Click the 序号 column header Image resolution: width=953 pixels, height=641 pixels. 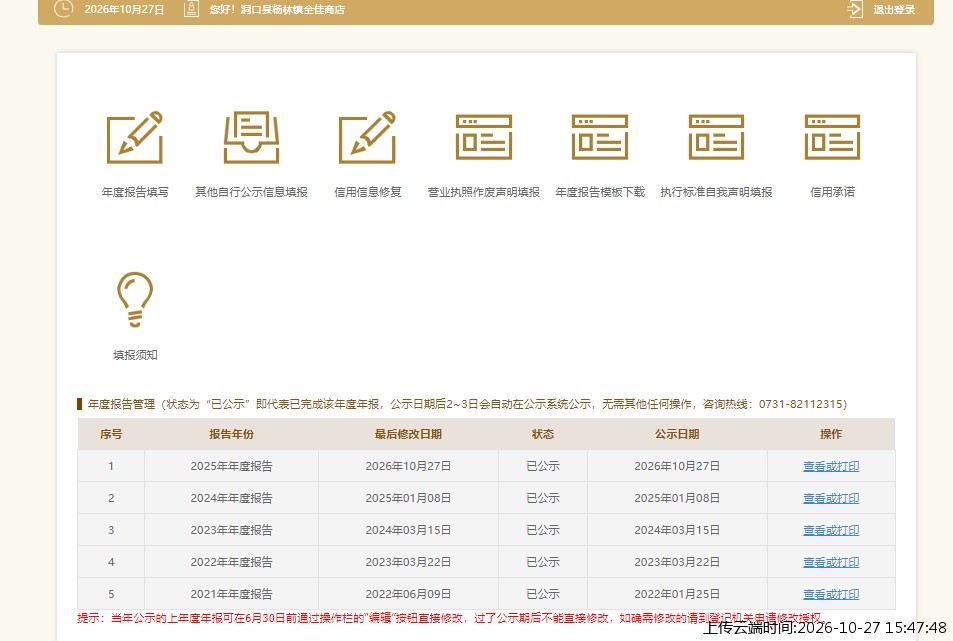111,434
